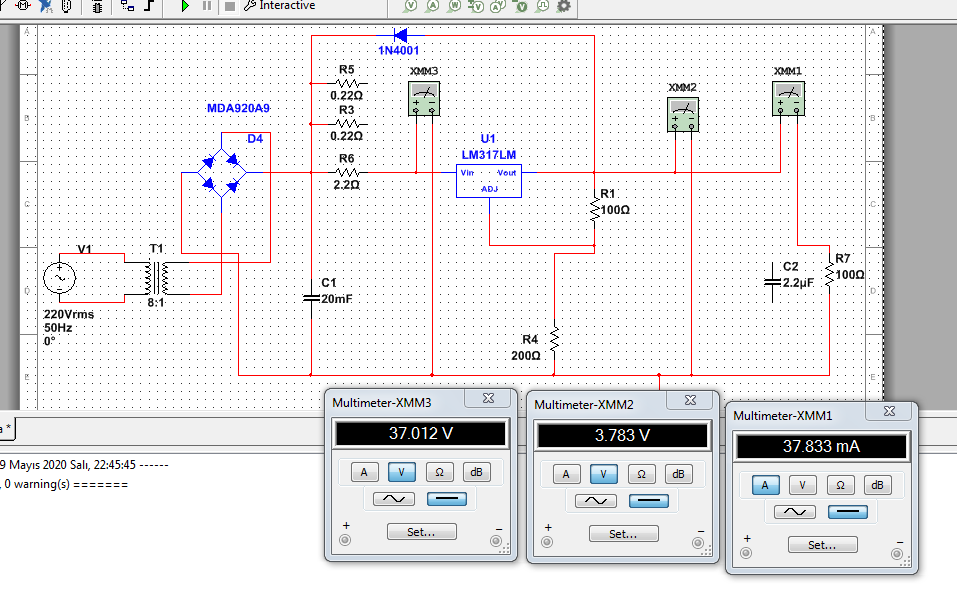Run the simulation with green play button
The image size is (957, 591).
point(186,6)
